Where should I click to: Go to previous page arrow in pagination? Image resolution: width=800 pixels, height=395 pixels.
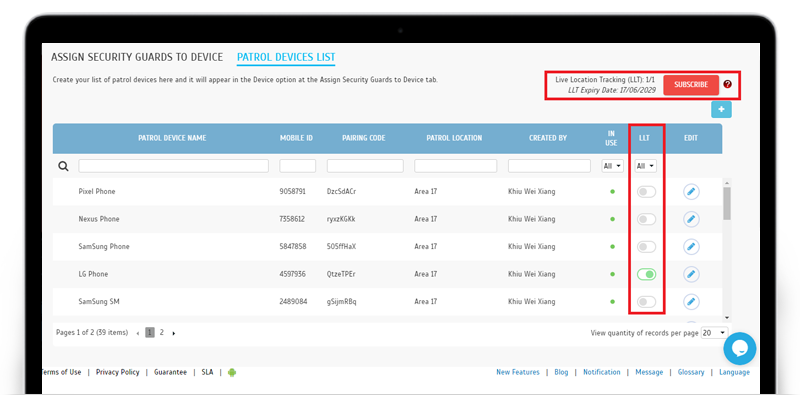pos(138,333)
